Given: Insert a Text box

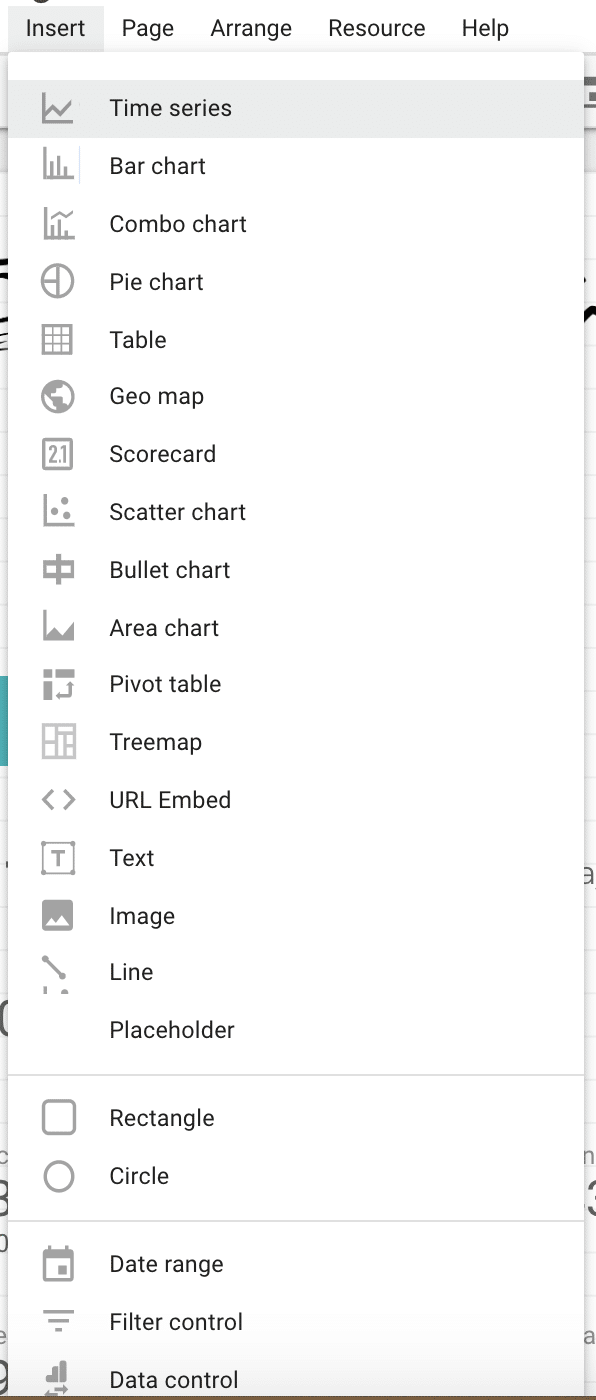Looking at the screenshot, I should click(x=296, y=858).
